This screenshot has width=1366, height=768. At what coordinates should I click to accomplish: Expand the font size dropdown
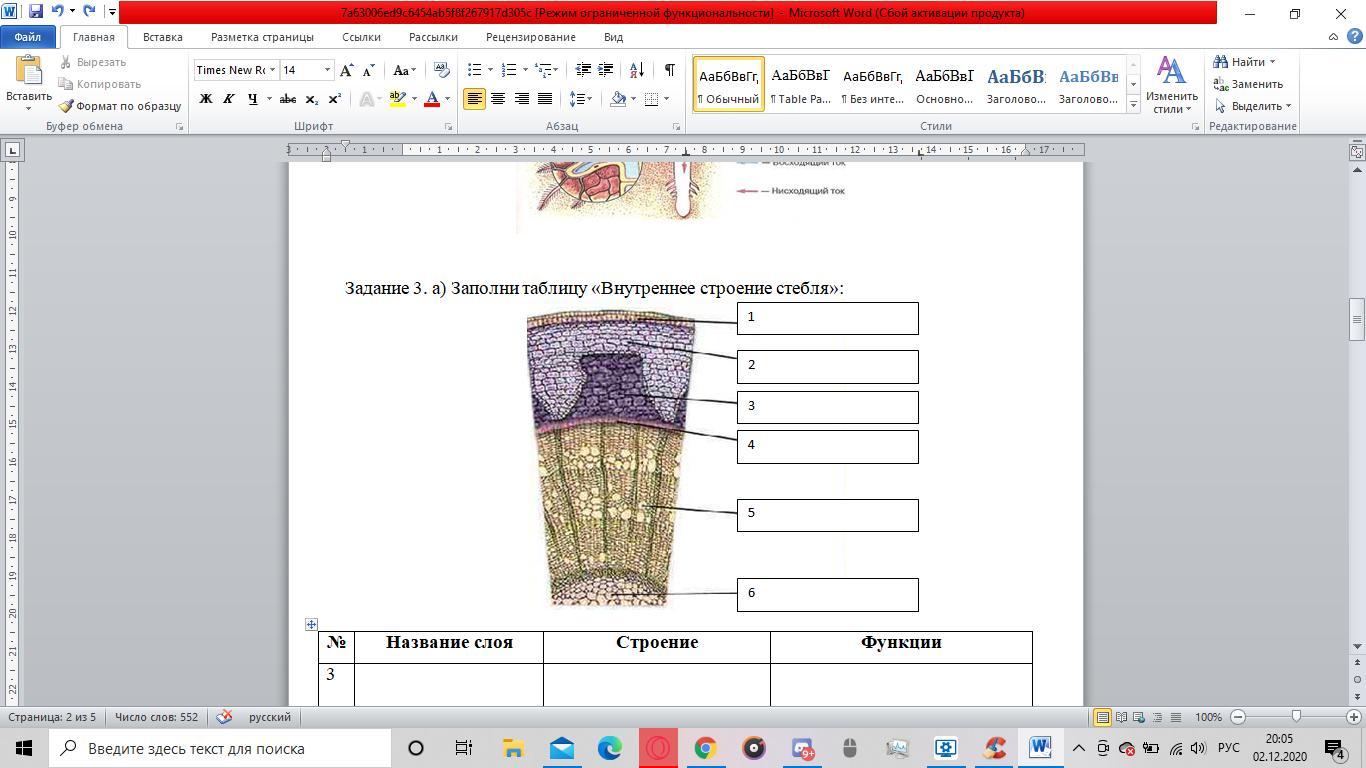coord(327,70)
